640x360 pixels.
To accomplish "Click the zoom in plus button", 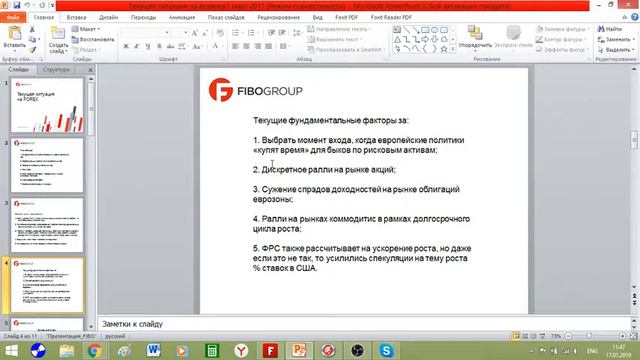I will click(622, 336).
